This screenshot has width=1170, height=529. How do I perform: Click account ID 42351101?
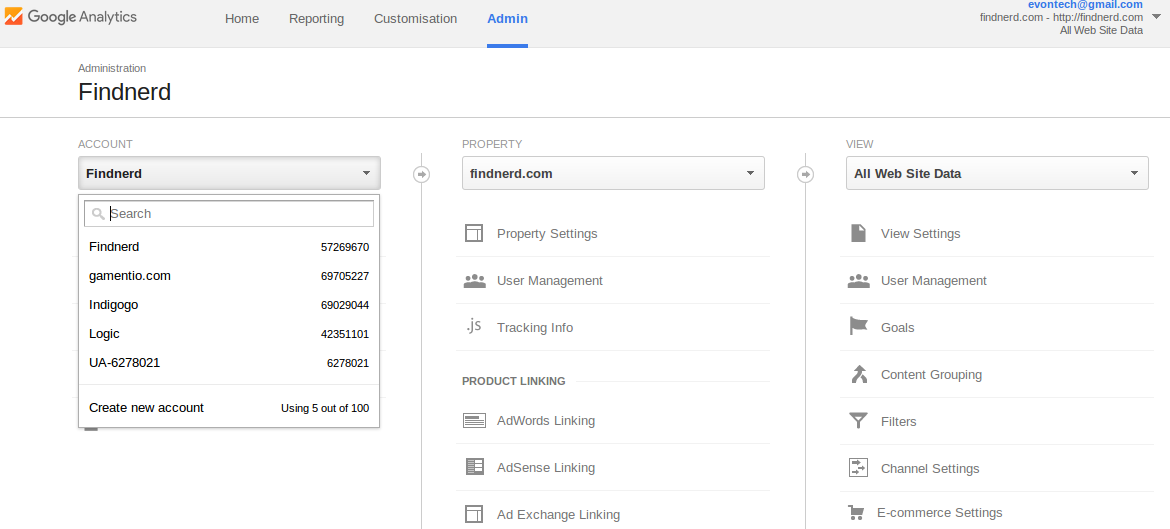click(x=345, y=335)
